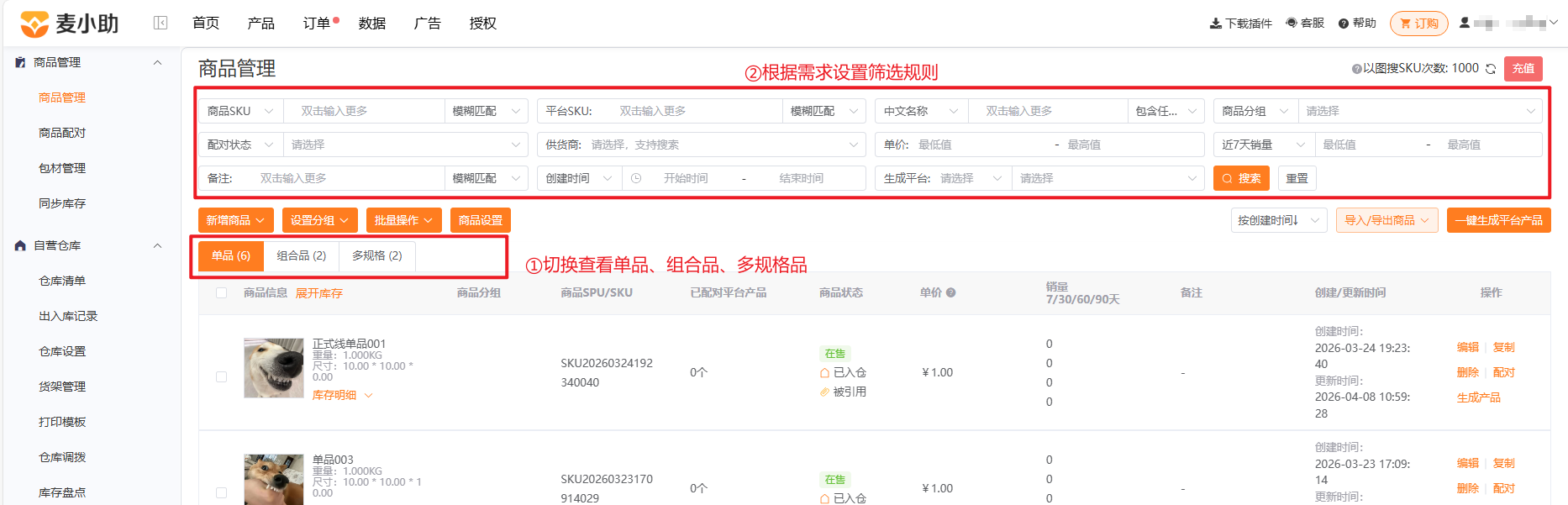Open the 新增商品 button menu
The height and width of the screenshot is (505, 1568).
click(x=236, y=220)
